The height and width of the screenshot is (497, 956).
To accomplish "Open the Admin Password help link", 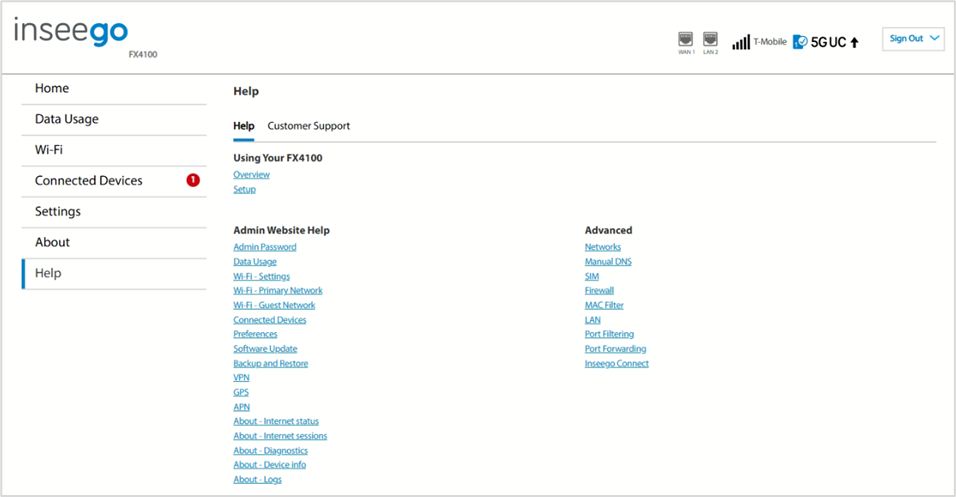I will click(265, 247).
